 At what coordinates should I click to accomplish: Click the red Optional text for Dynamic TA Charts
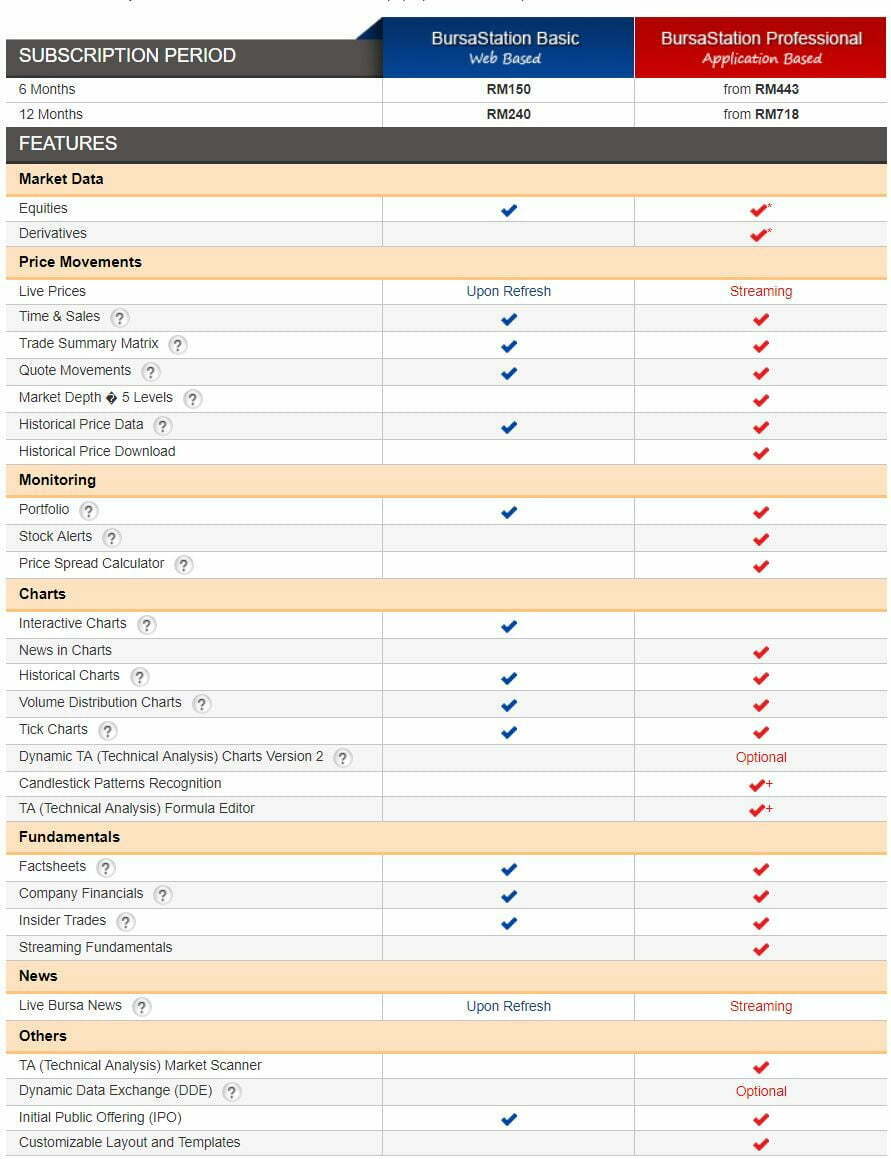[x=761, y=757]
